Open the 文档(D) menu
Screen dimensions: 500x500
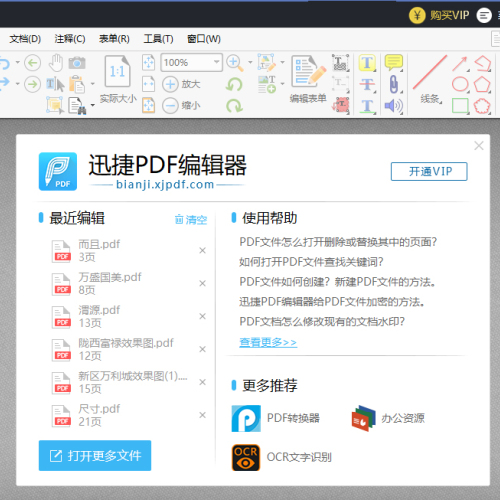pyautogui.click(x=25, y=39)
